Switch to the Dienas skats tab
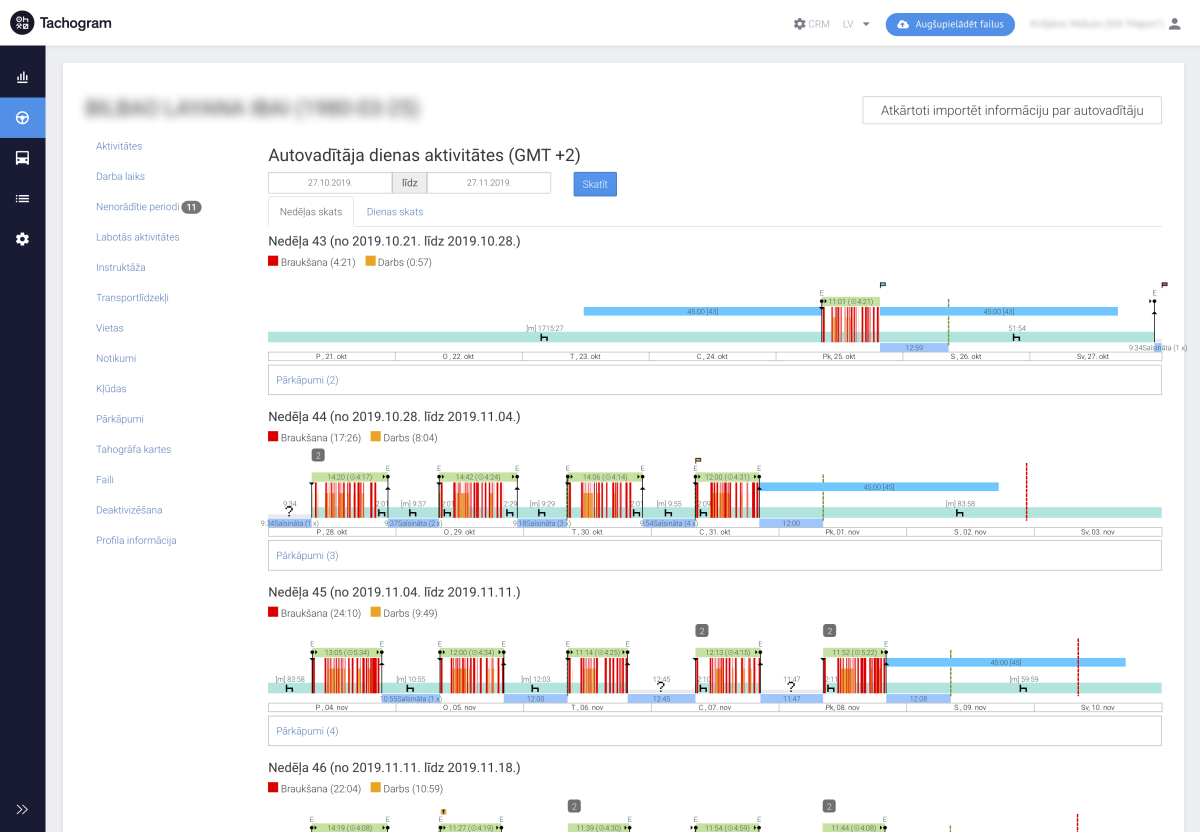 (395, 212)
